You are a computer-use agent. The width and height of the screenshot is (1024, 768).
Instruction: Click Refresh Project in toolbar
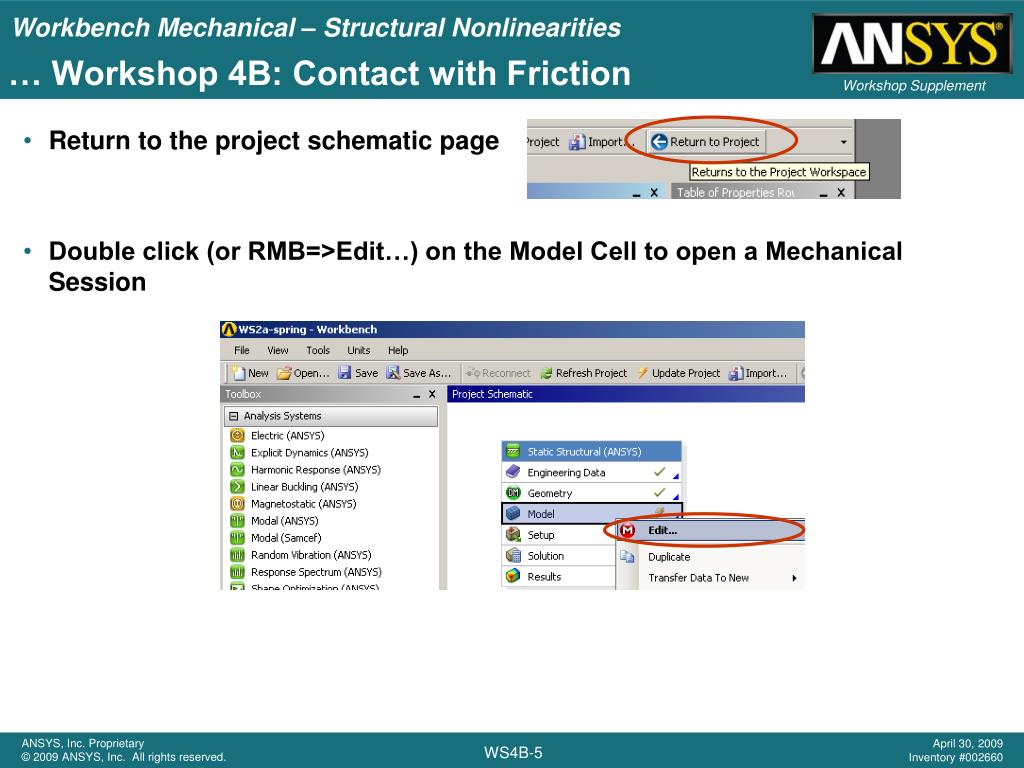coord(583,373)
